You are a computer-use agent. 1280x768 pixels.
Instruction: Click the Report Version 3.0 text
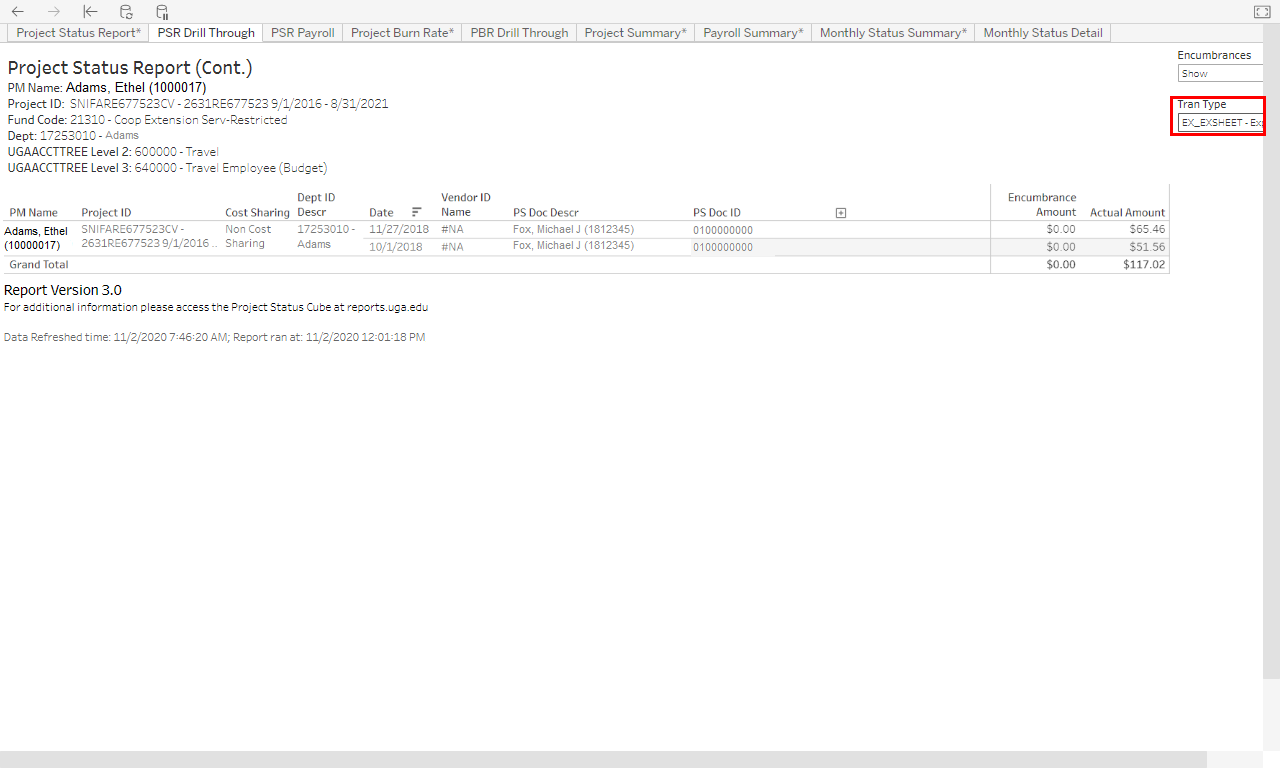63,290
